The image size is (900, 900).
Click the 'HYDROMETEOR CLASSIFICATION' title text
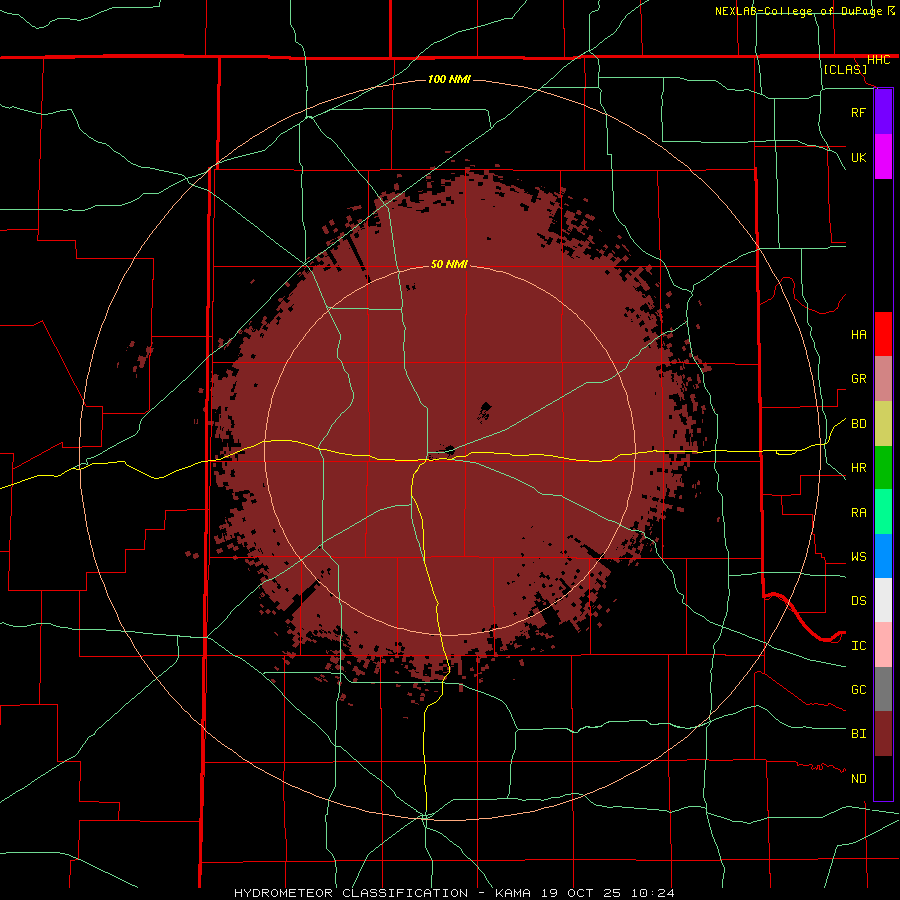[x=351, y=893]
